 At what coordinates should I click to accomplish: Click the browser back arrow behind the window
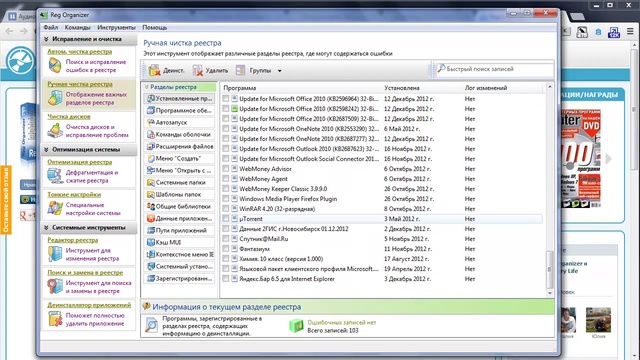pos(9,31)
